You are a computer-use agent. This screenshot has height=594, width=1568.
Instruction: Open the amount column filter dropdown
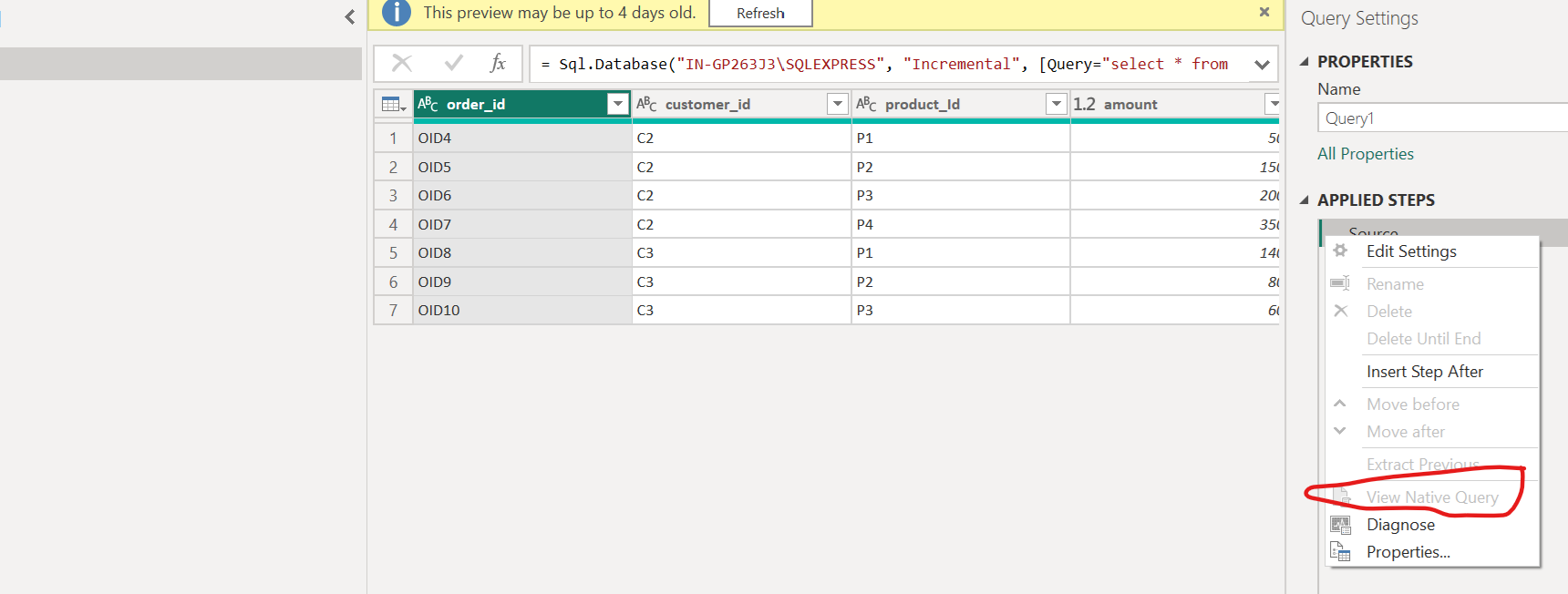(x=1273, y=104)
